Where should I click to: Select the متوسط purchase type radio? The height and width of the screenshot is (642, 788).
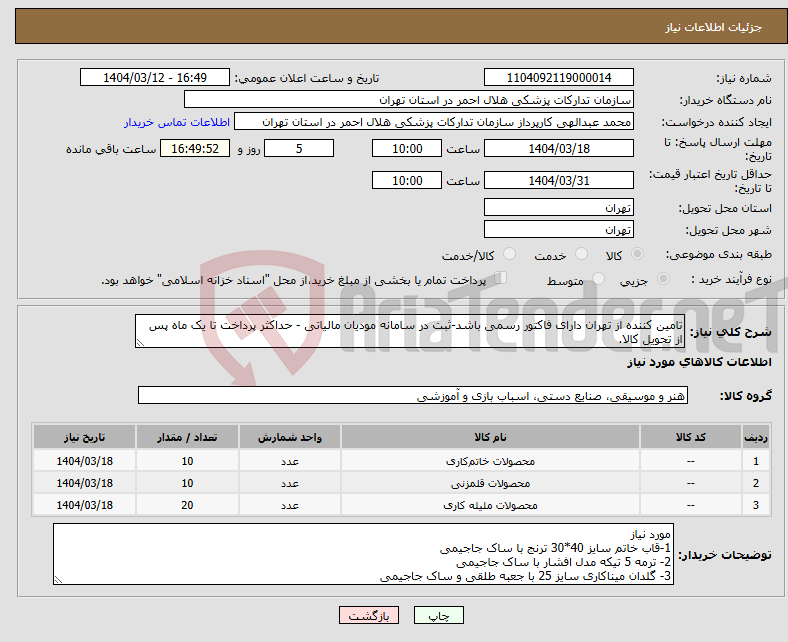coord(598,279)
